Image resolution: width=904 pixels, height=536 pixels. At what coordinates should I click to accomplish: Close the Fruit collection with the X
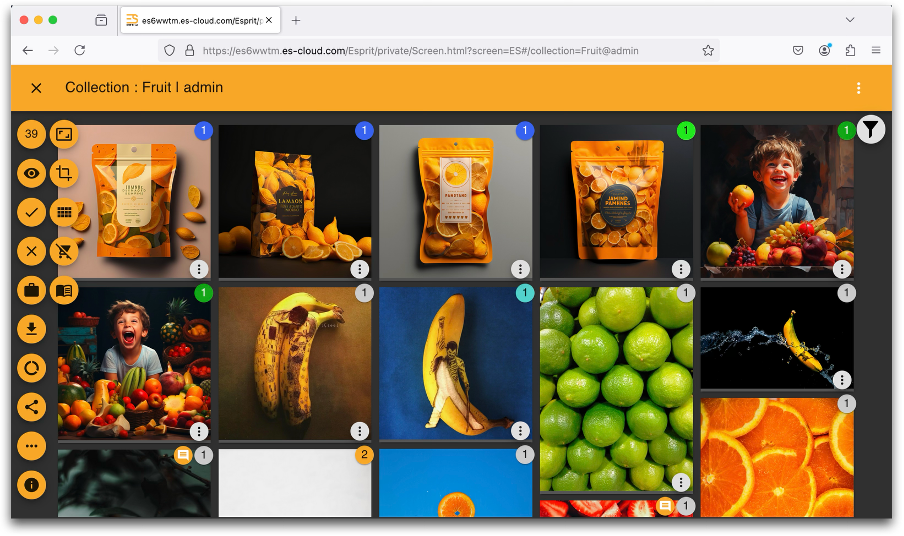(x=36, y=88)
